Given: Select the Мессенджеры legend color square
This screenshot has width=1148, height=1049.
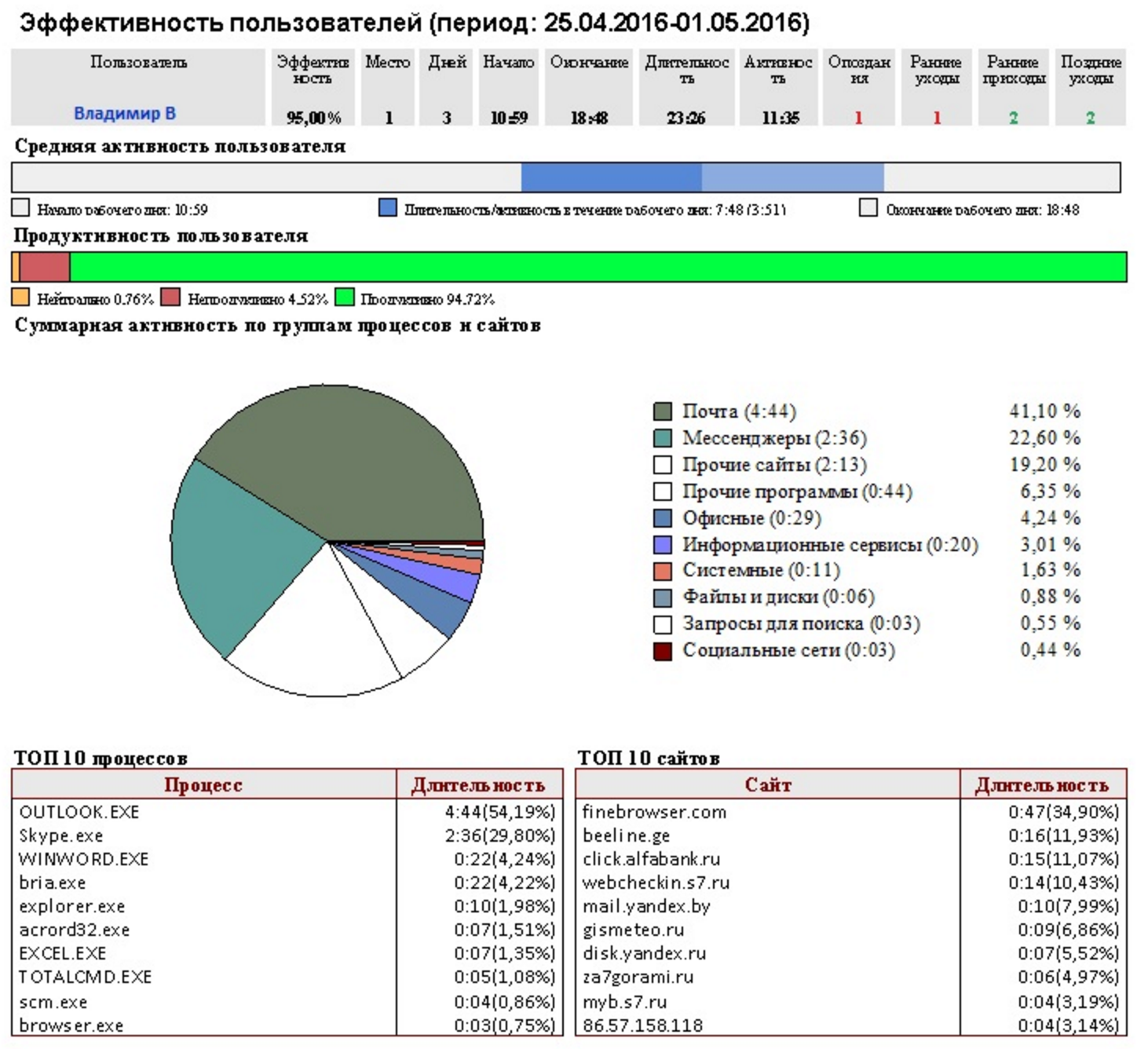Looking at the screenshot, I should click(662, 437).
